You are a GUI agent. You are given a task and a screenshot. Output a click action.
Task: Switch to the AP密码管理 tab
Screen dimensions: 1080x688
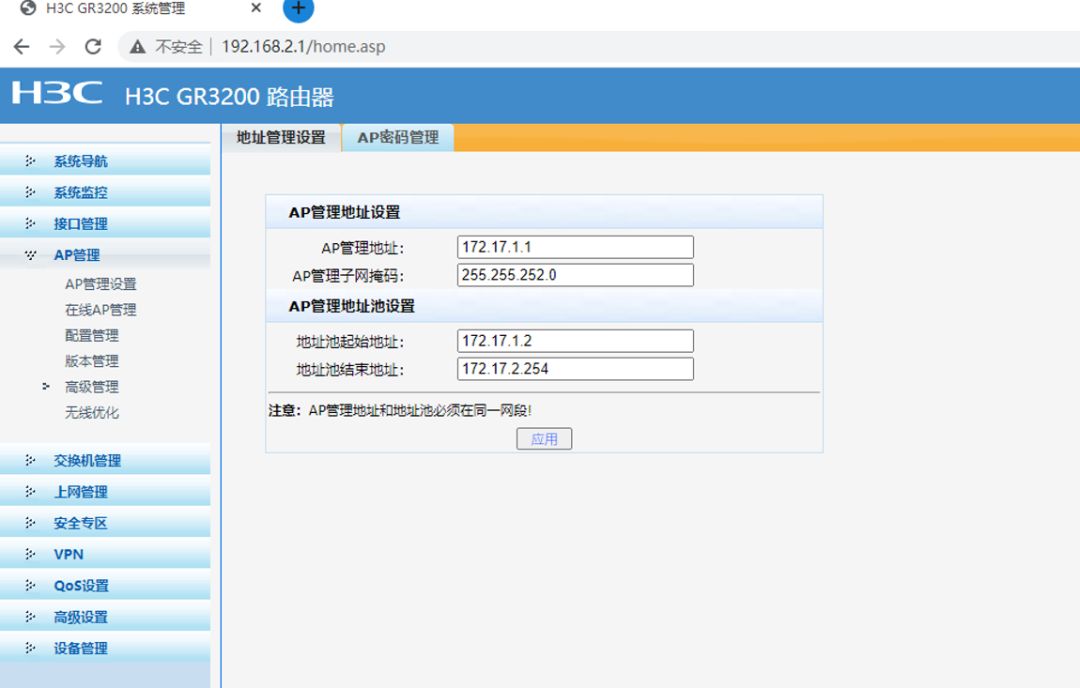coord(398,138)
